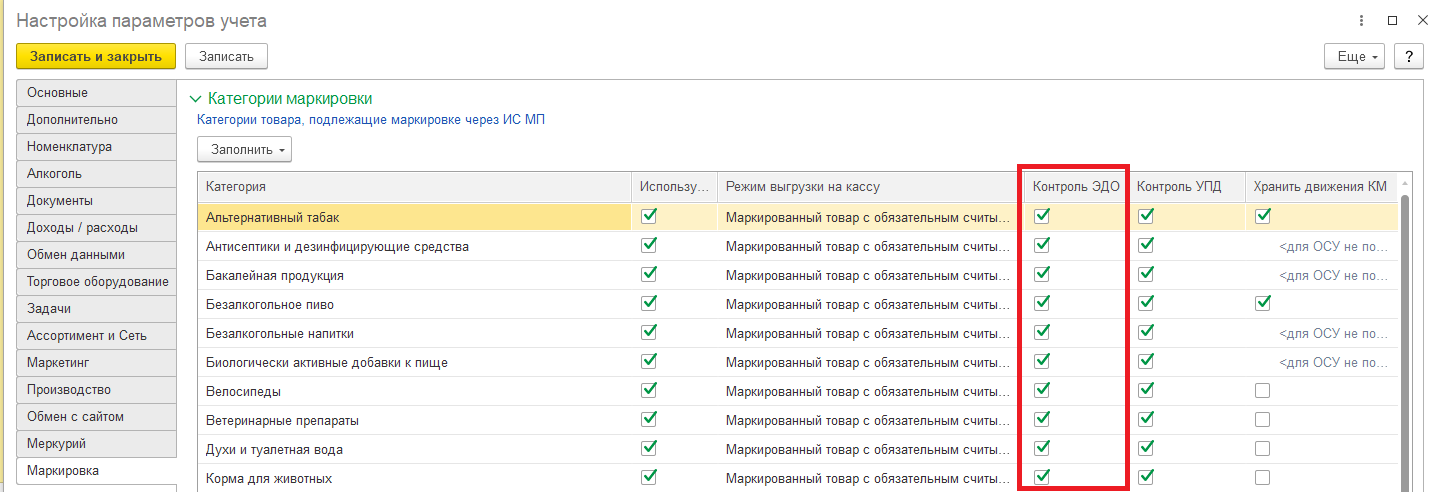The height and width of the screenshot is (492, 1443).
Task: Open the Торговое оборудование tab
Action: click(97, 281)
